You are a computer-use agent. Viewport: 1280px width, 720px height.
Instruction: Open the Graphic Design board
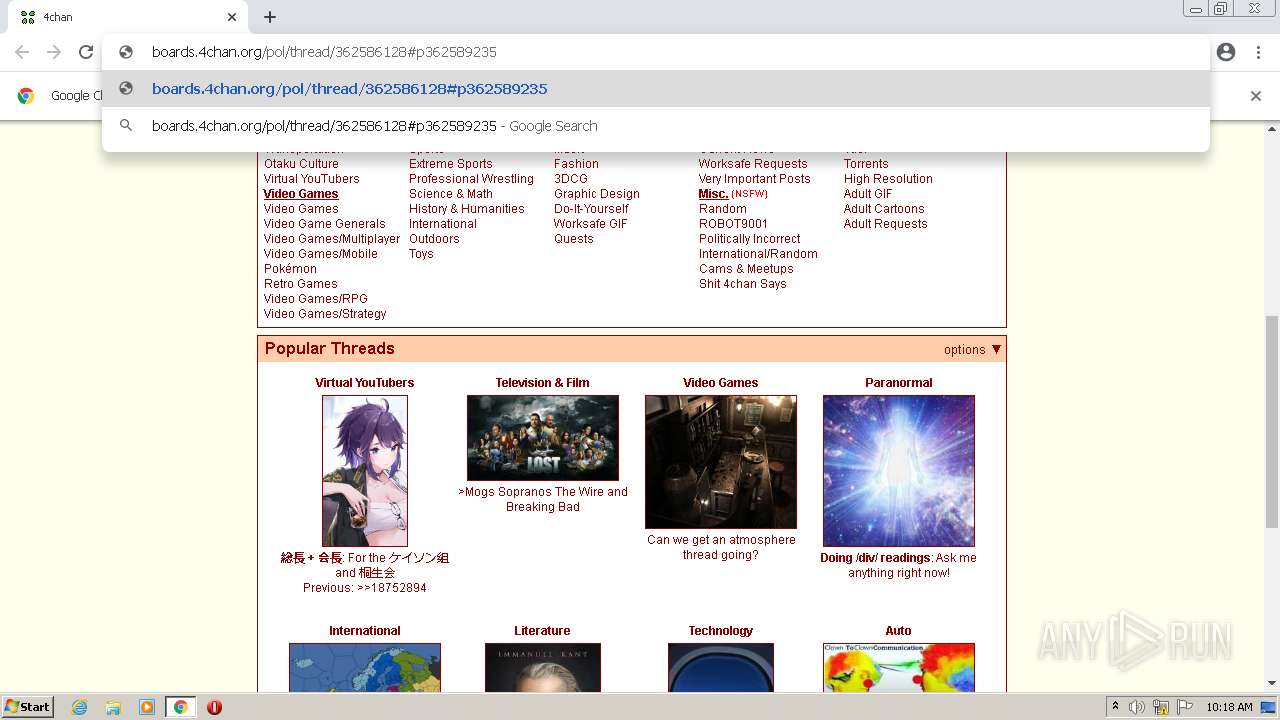point(597,194)
